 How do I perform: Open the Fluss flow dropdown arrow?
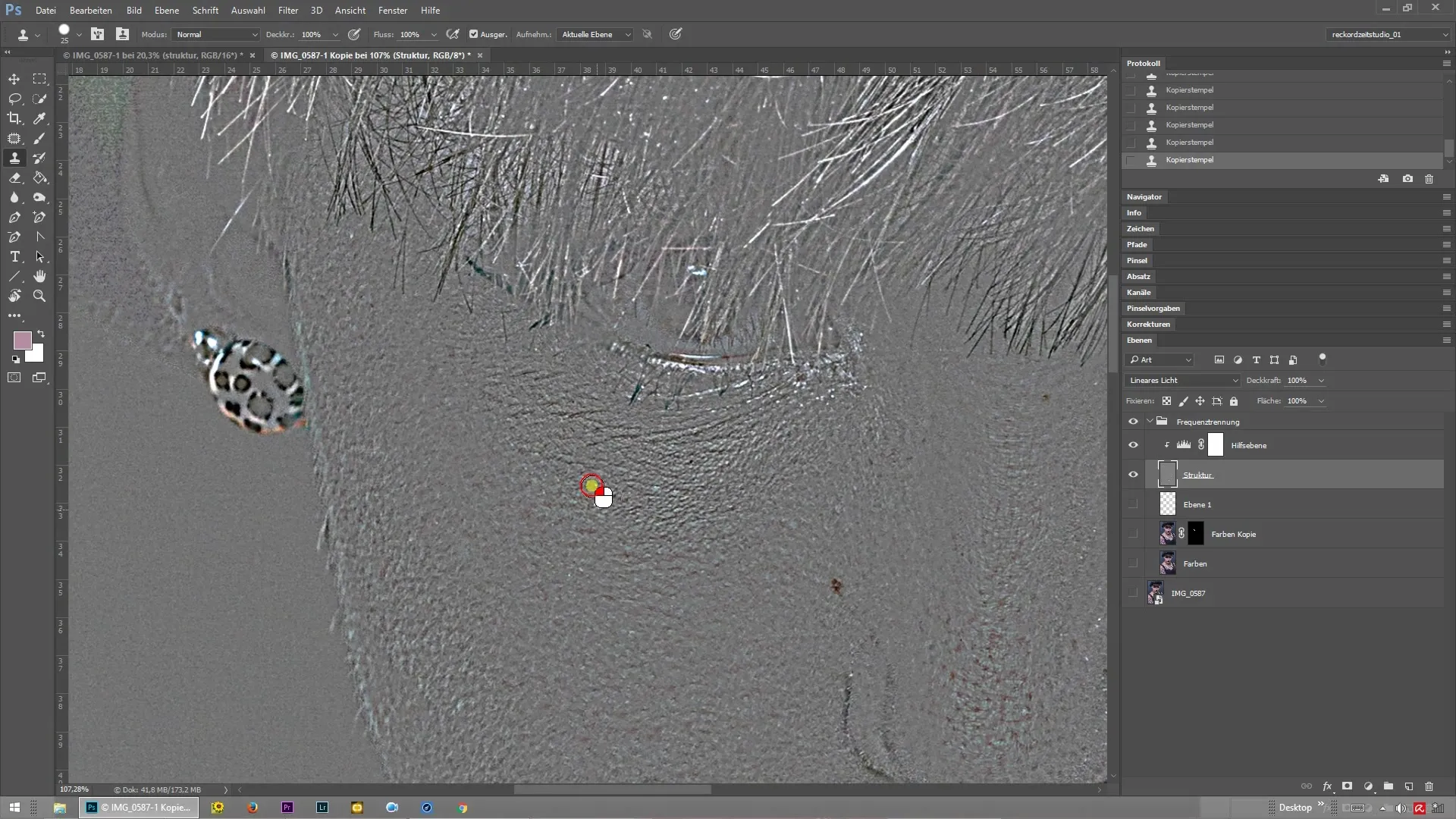click(x=434, y=34)
